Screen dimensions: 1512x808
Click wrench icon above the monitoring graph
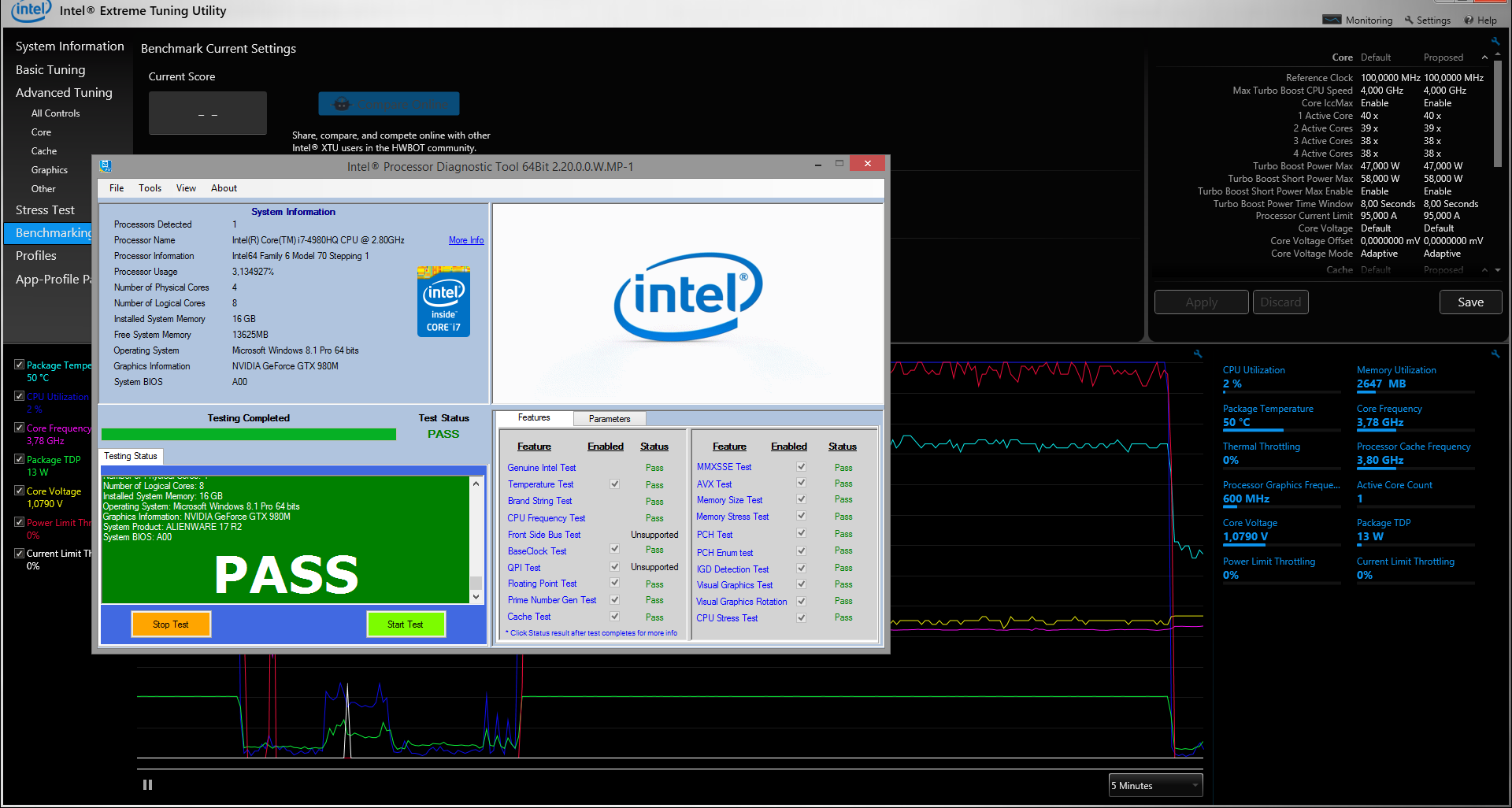(x=1197, y=354)
